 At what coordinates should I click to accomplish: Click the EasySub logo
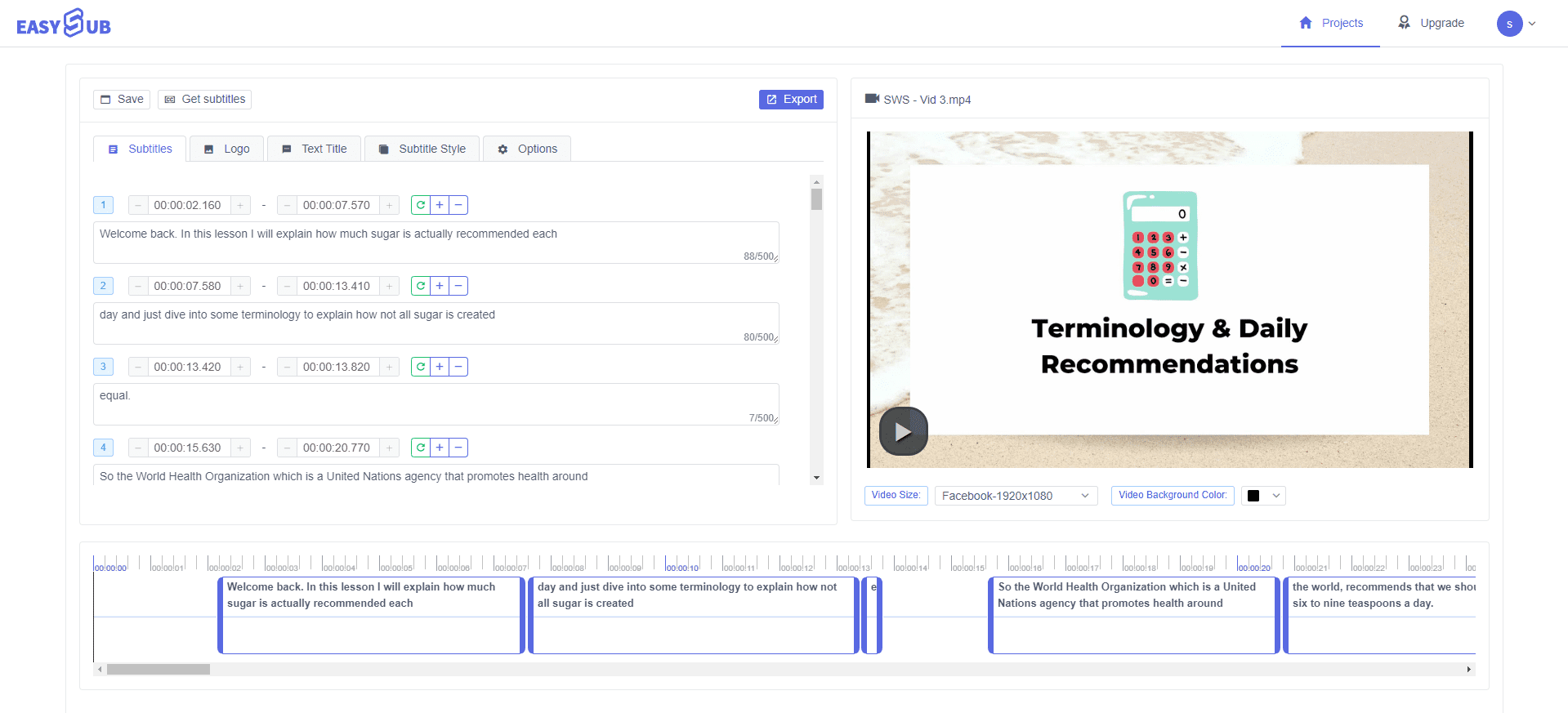(64, 23)
